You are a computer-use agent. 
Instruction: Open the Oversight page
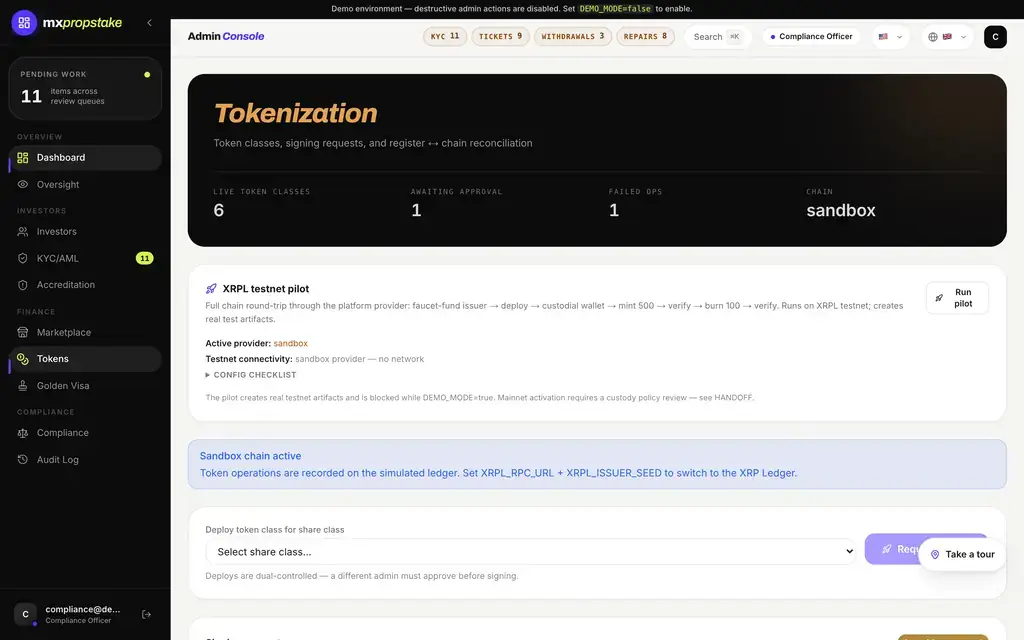pos(85,185)
